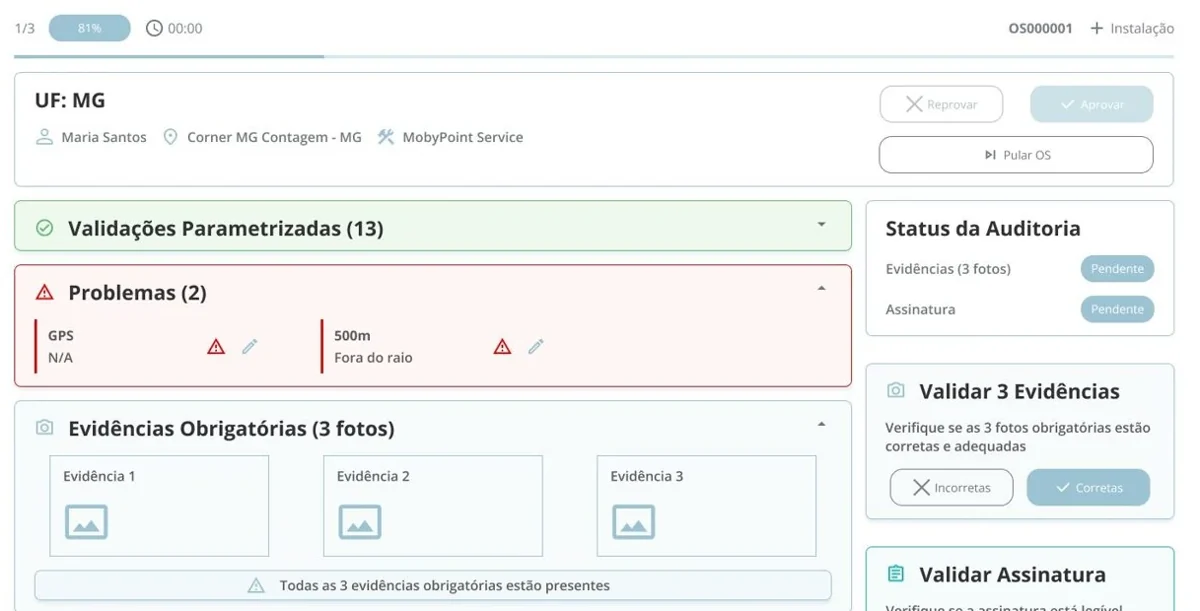Collapse the Evidências Obrigatórias section

822,425
